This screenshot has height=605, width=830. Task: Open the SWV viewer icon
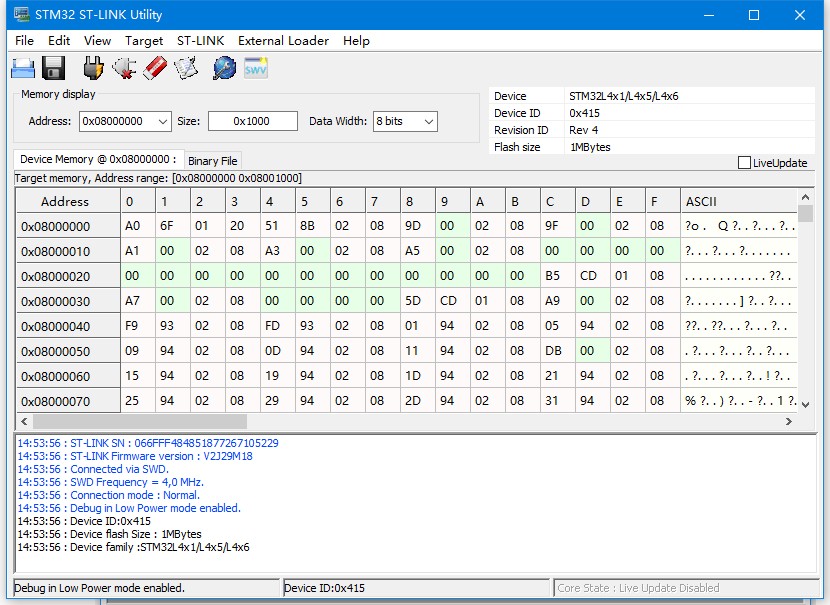pos(256,68)
